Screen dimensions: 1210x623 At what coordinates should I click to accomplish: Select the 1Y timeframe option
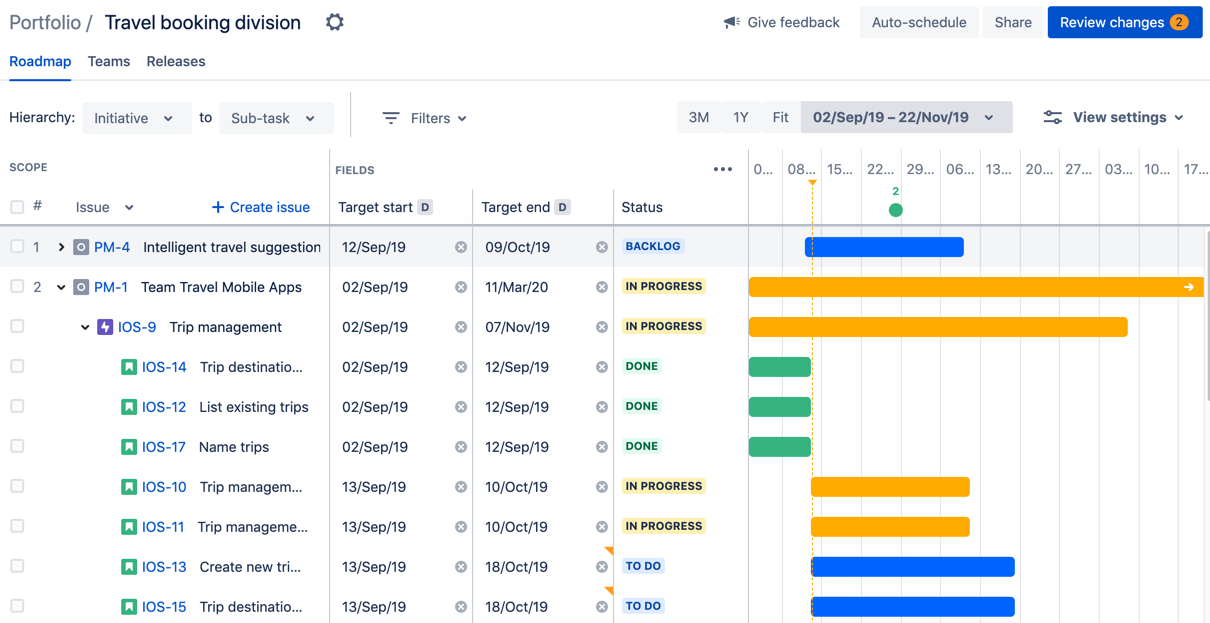pyautogui.click(x=741, y=117)
